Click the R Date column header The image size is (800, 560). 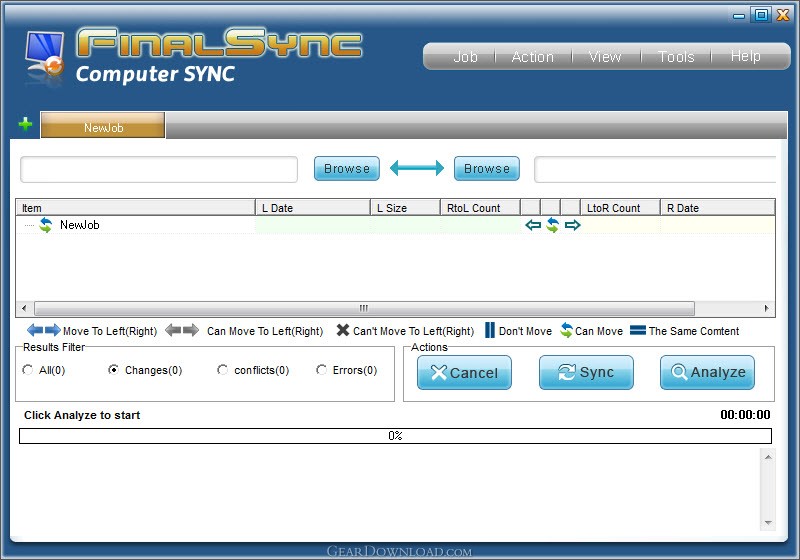(718, 208)
